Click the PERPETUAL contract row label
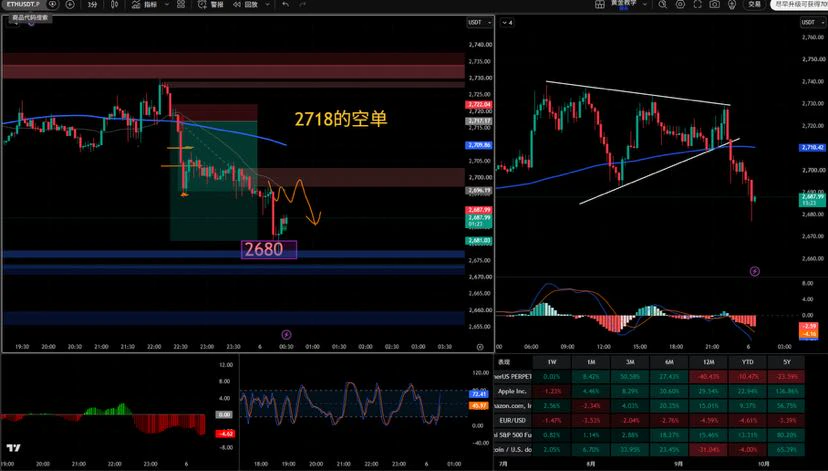Image resolution: width=828 pixels, height=471 pixels. tap(513, 376)
